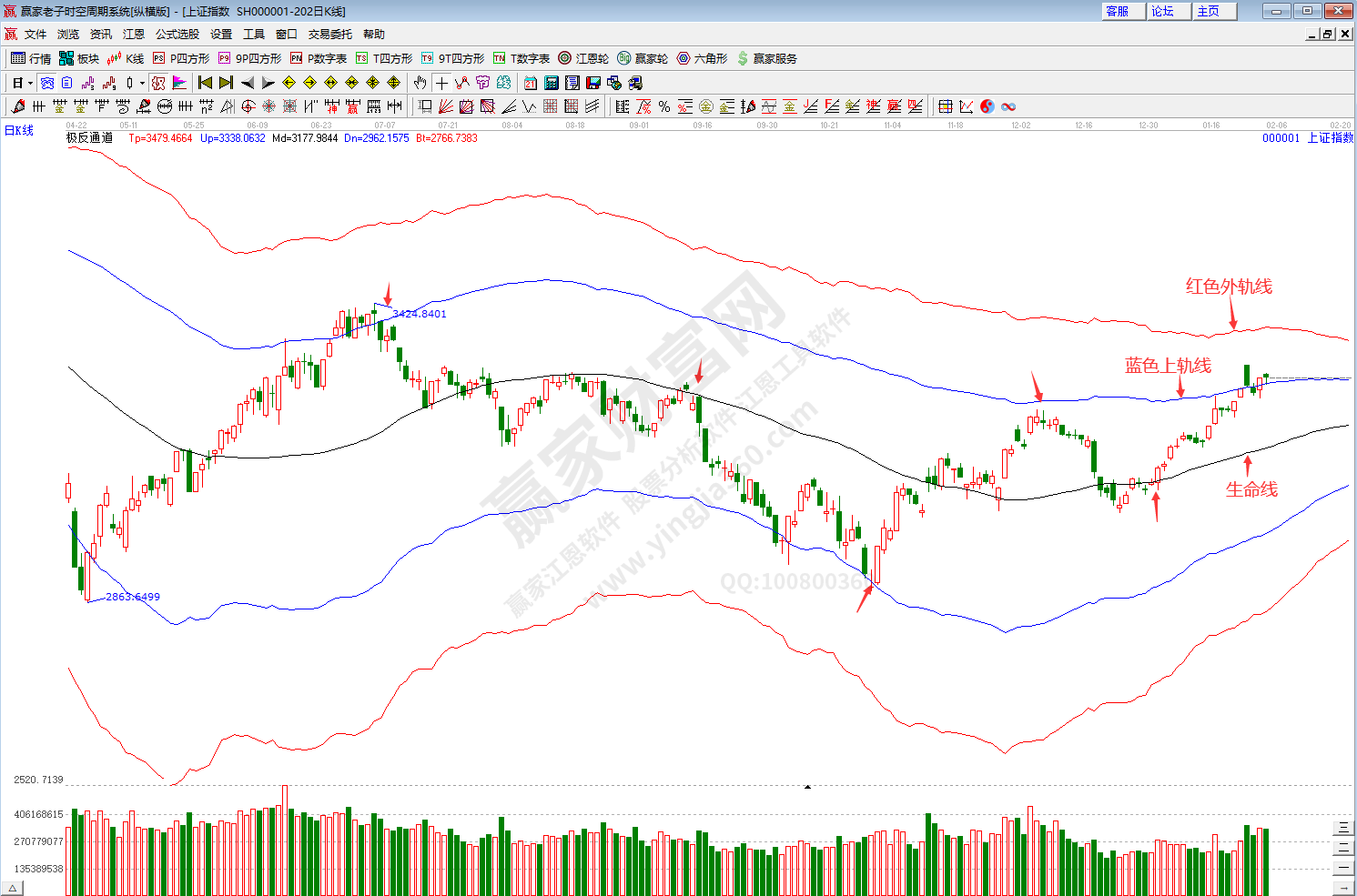Open the 交易委托 menu
Image resolution: width=1357 pixels, height=896 pixels.
coord(329,35)
